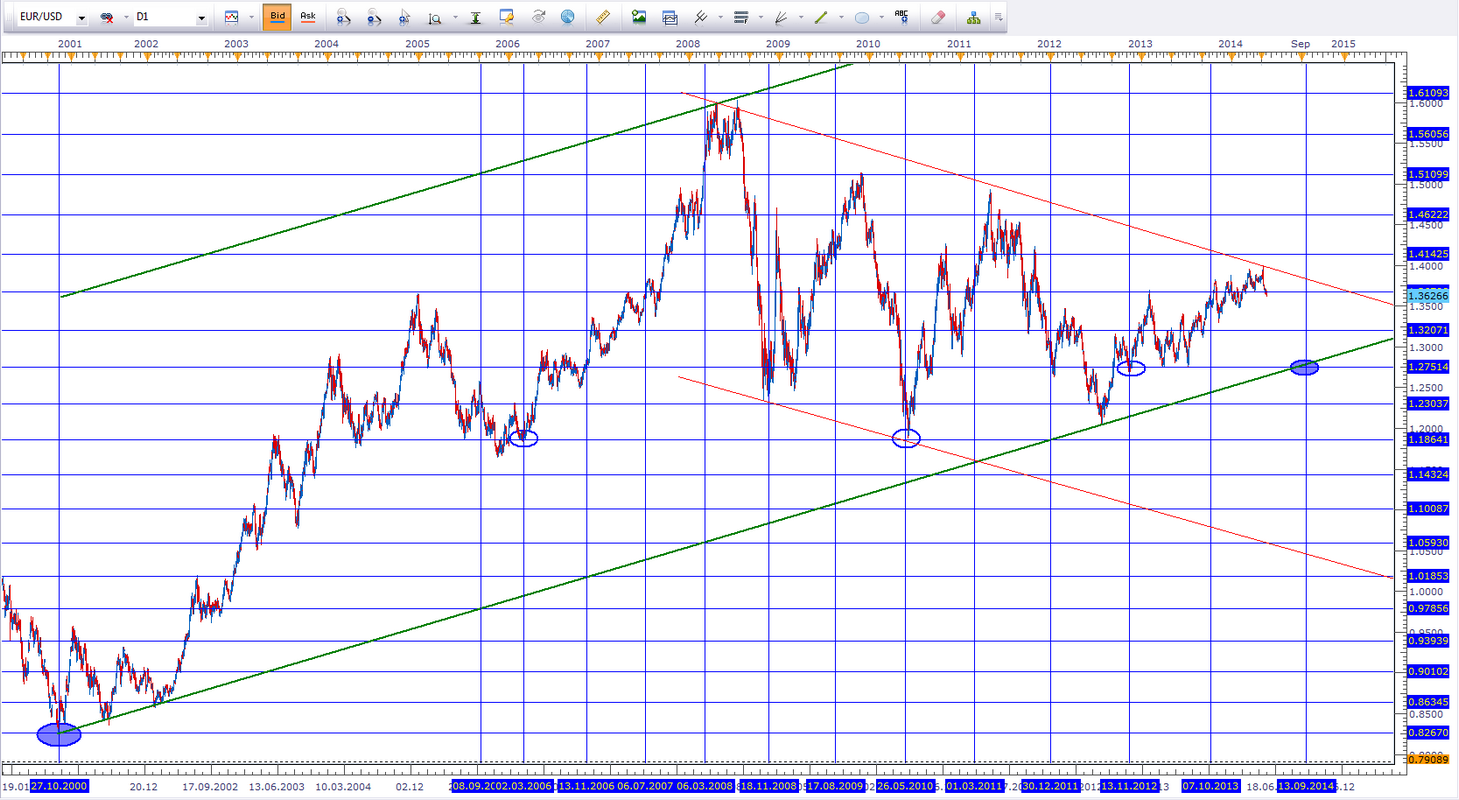Click the 27.10.2000 date label

[59, 786]
